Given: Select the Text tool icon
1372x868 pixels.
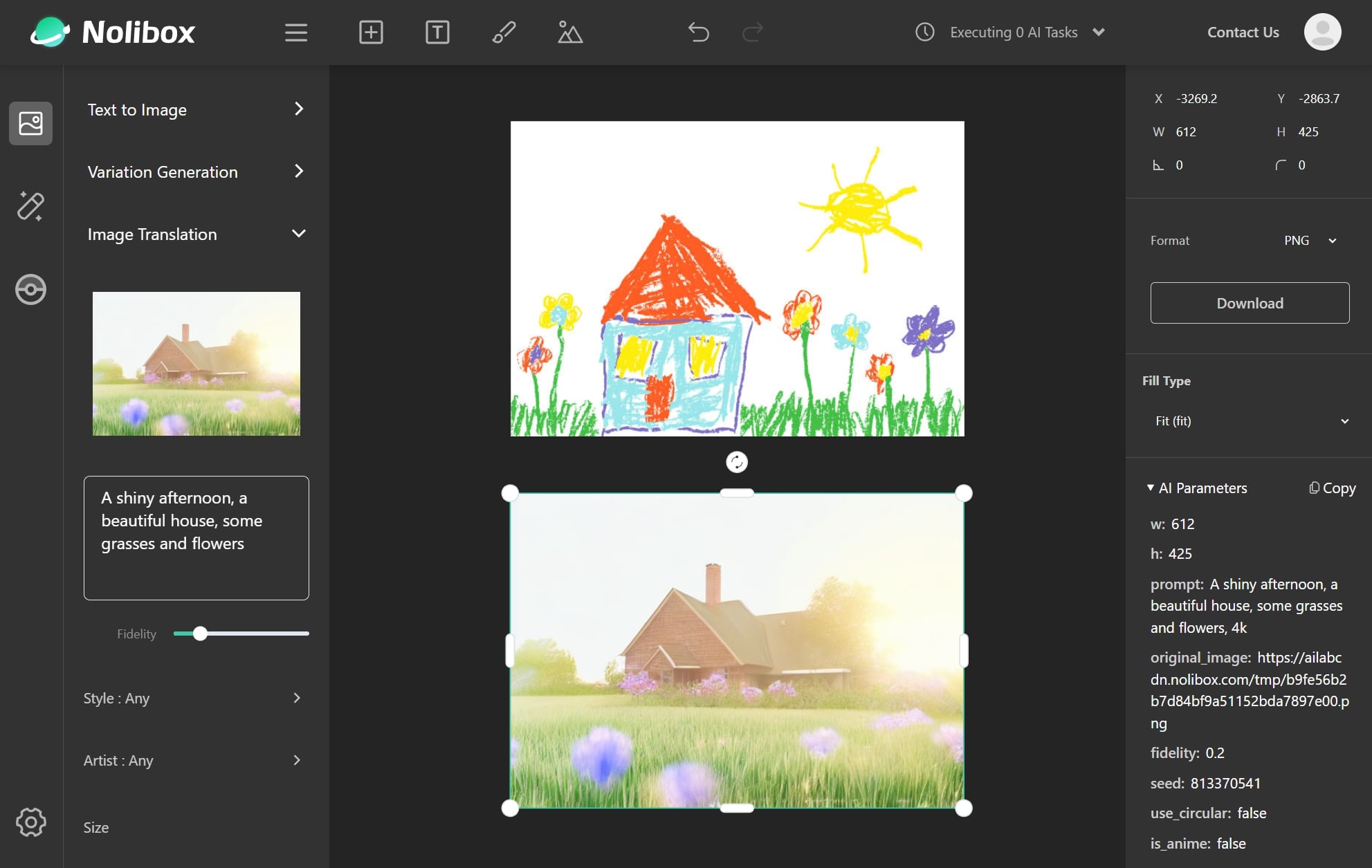Looking at the screenshot, I should point(437,33).
